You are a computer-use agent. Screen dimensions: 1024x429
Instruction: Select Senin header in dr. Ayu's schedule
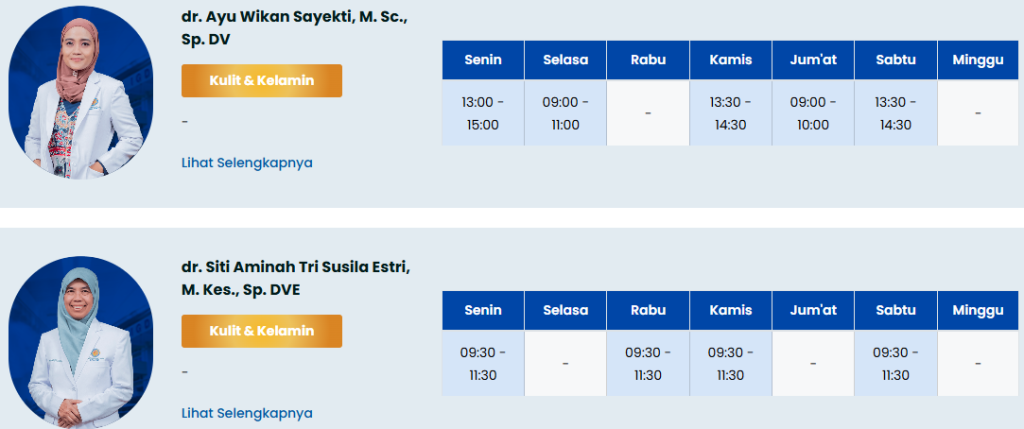coord(483,60)
